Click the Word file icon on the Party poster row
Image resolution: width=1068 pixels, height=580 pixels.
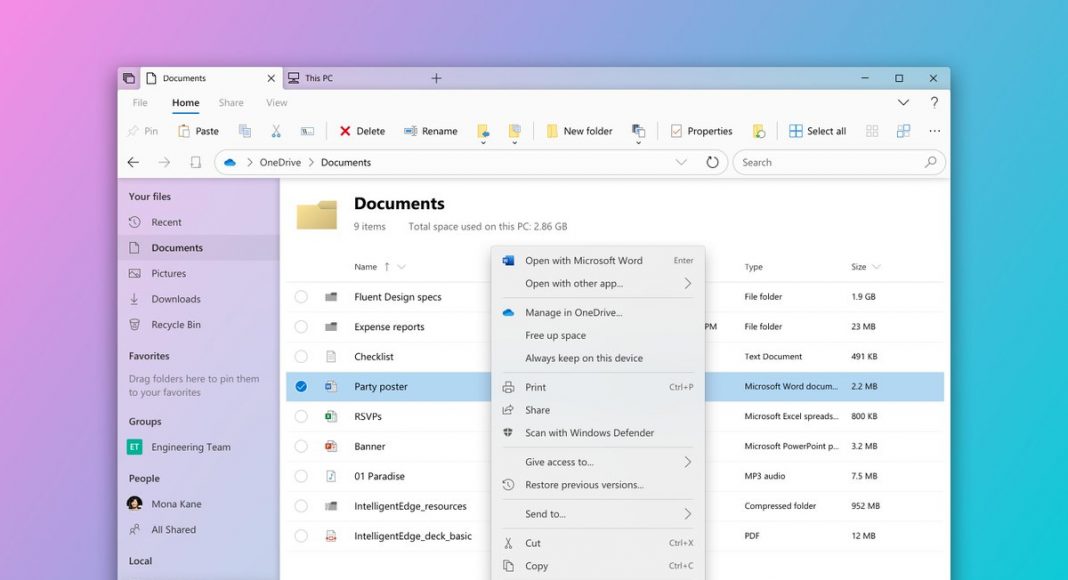point(331,386)
